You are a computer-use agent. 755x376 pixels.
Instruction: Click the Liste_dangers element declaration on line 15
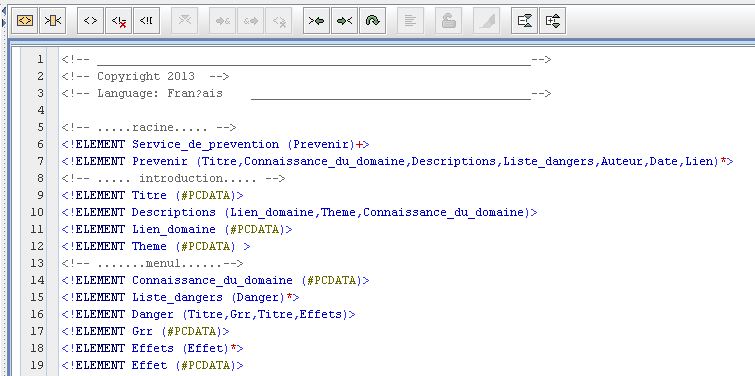click(181, 297)
